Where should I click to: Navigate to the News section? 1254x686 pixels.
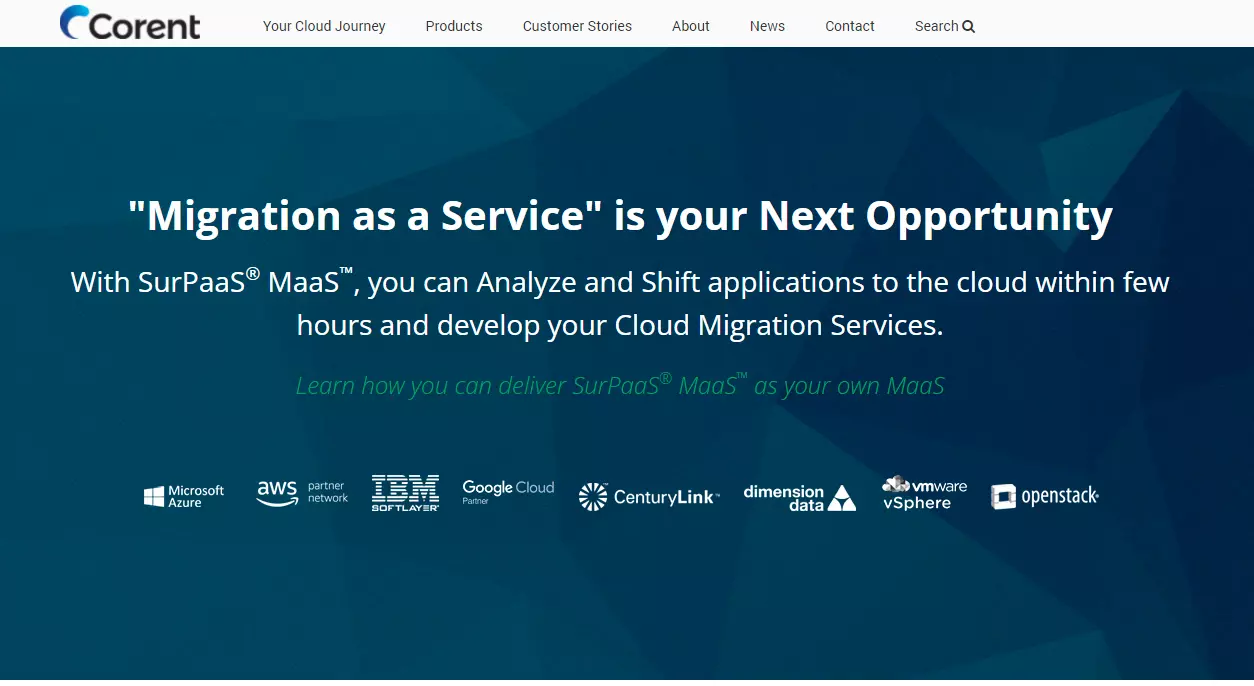pyautogui.click(x=767, y=26)
